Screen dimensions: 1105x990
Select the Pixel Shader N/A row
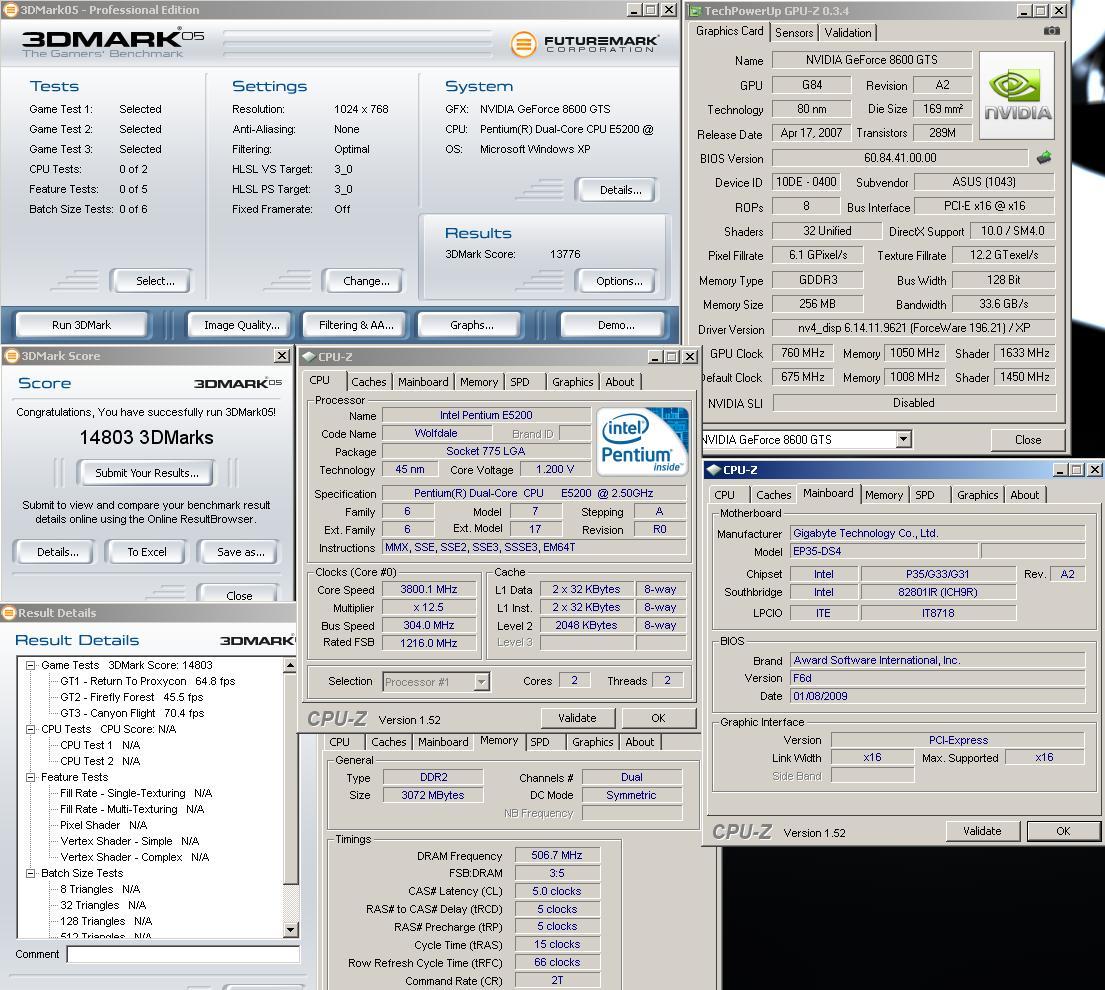click(x=104, y=825)
